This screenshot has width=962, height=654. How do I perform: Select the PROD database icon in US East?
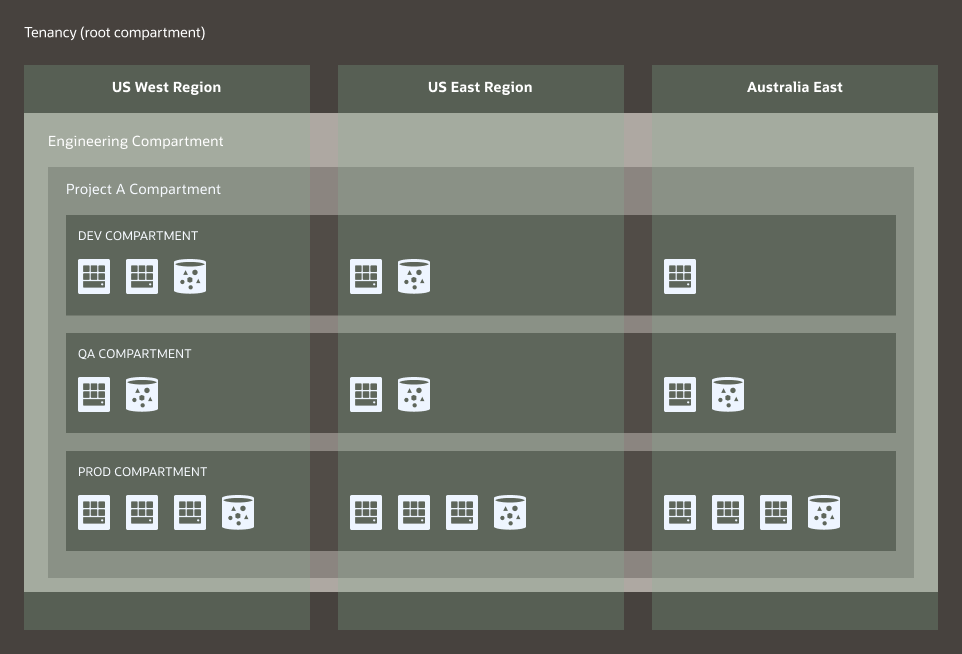click(510, 513)
